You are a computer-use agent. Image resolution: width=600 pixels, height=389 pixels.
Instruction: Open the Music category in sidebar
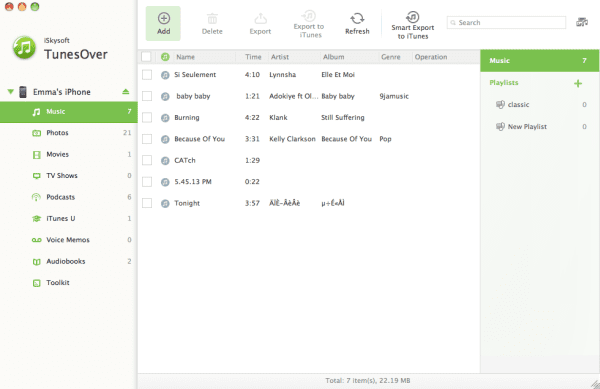click(x=68, y=112)
